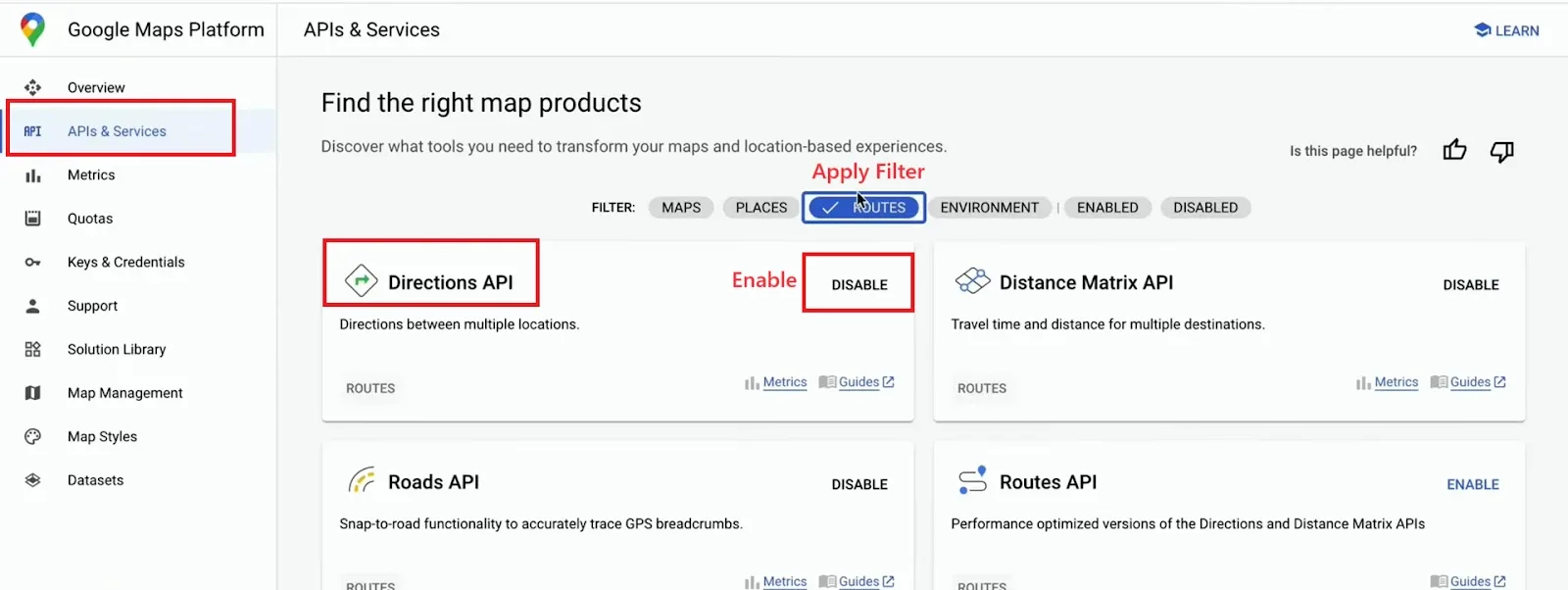The width and height of the screenshot is (1568, 590).
Task: Click the Distance Matrix API card title
Action: click(1086, 282)
